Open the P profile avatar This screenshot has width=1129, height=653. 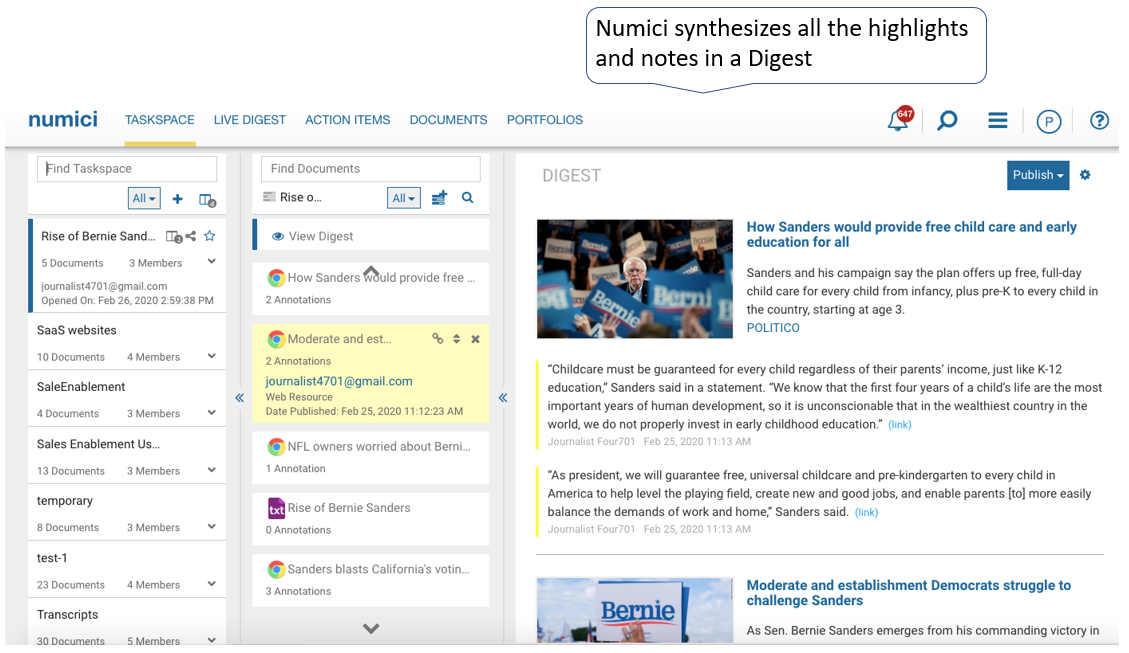pyautogui.click(x=1048, y=120)
